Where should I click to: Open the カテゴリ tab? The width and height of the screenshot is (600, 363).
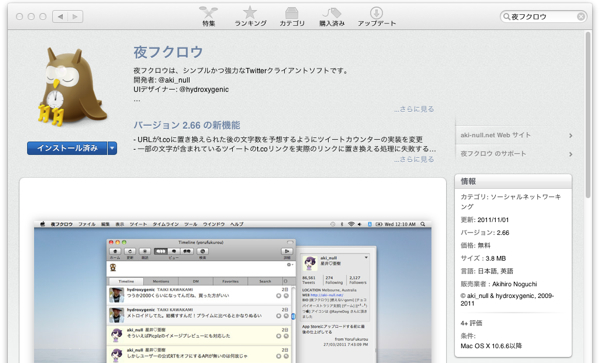292,16
